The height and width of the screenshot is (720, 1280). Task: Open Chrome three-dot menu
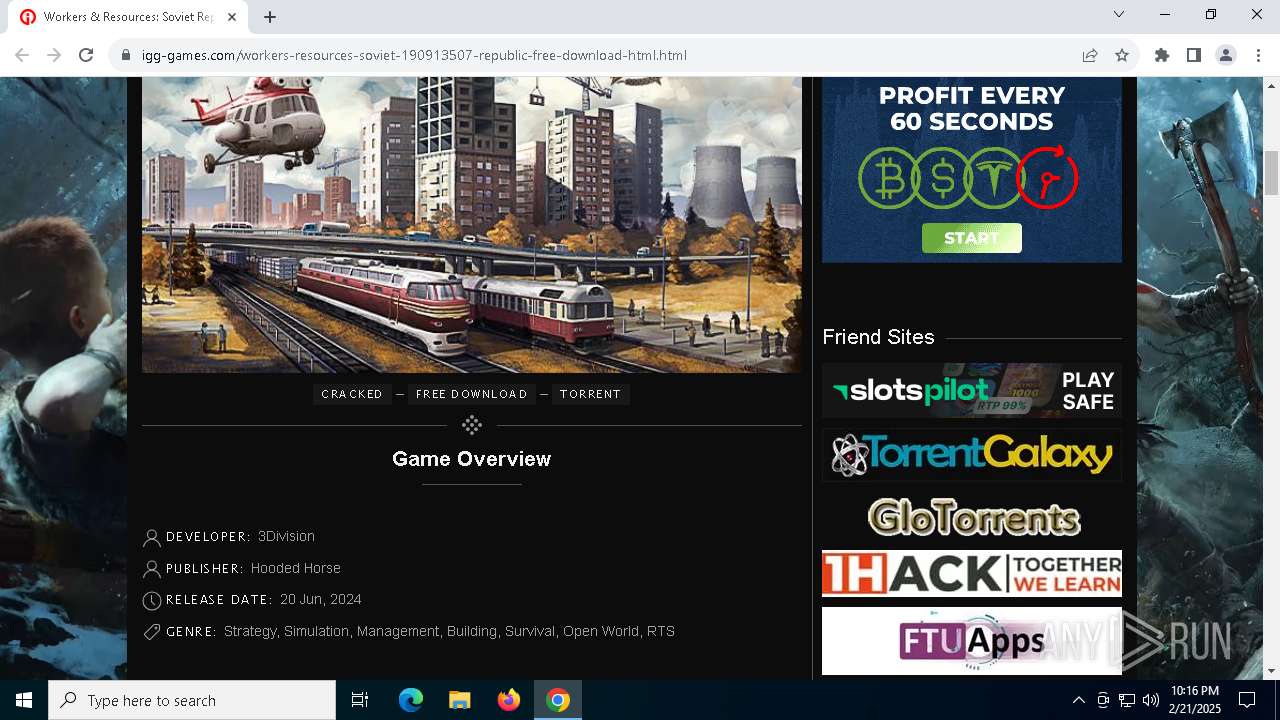point(1258,55)
